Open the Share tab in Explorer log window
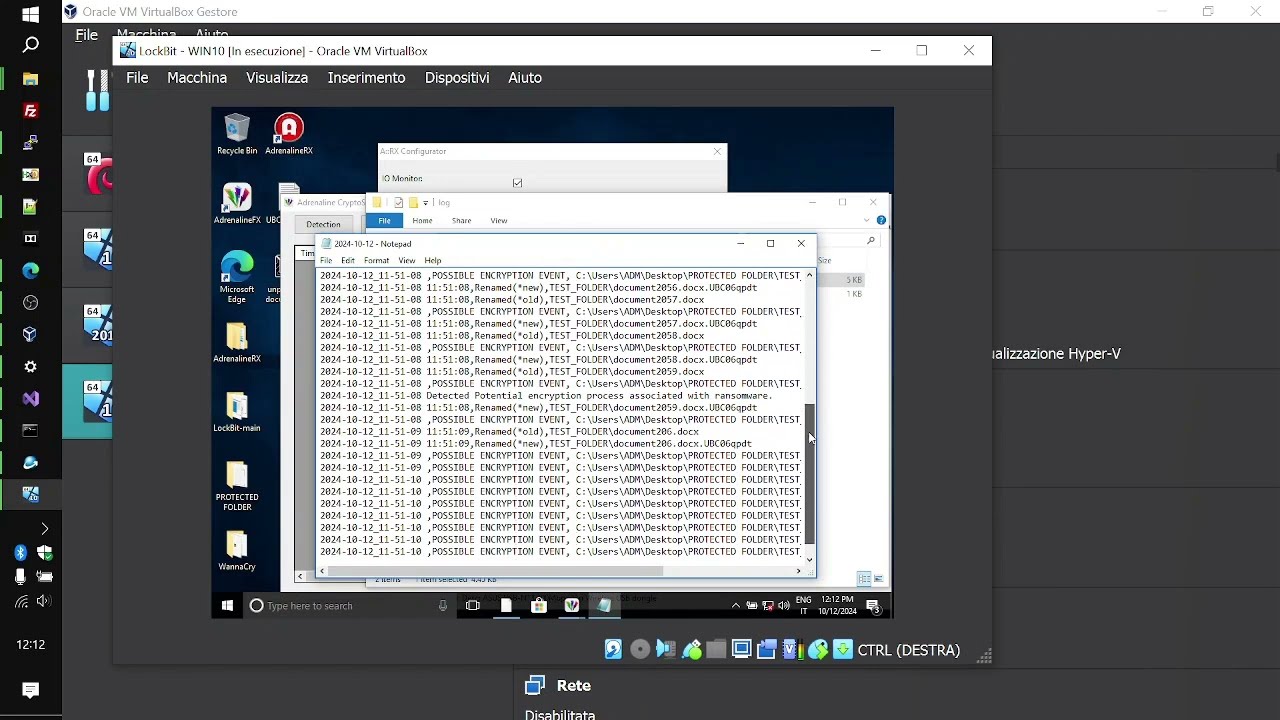 (461, 220)
